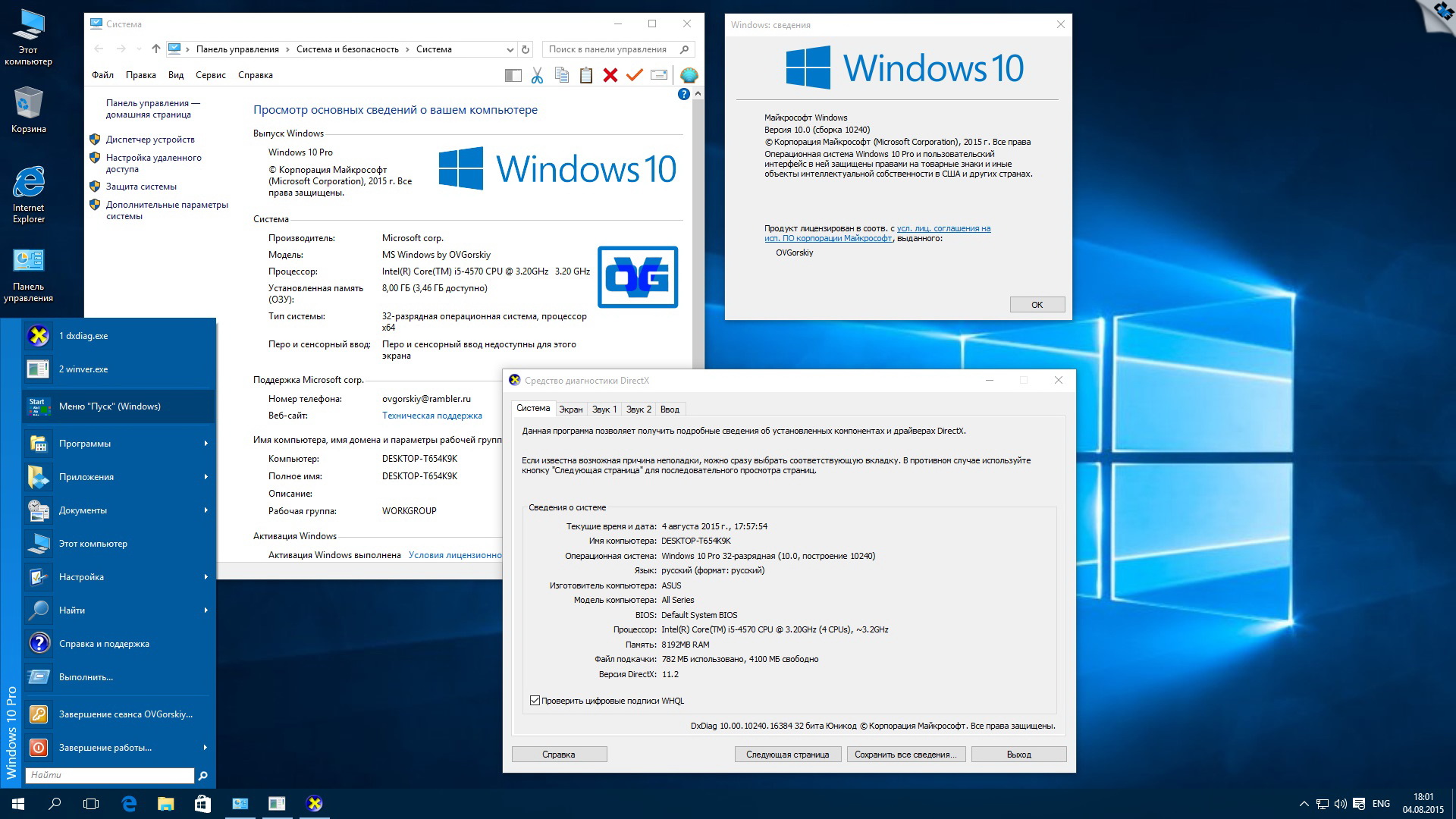The height and width of the screenshot is (819, 1456).
Task: Open license agreement link in winver dialog
Action: tap(877, 234)
